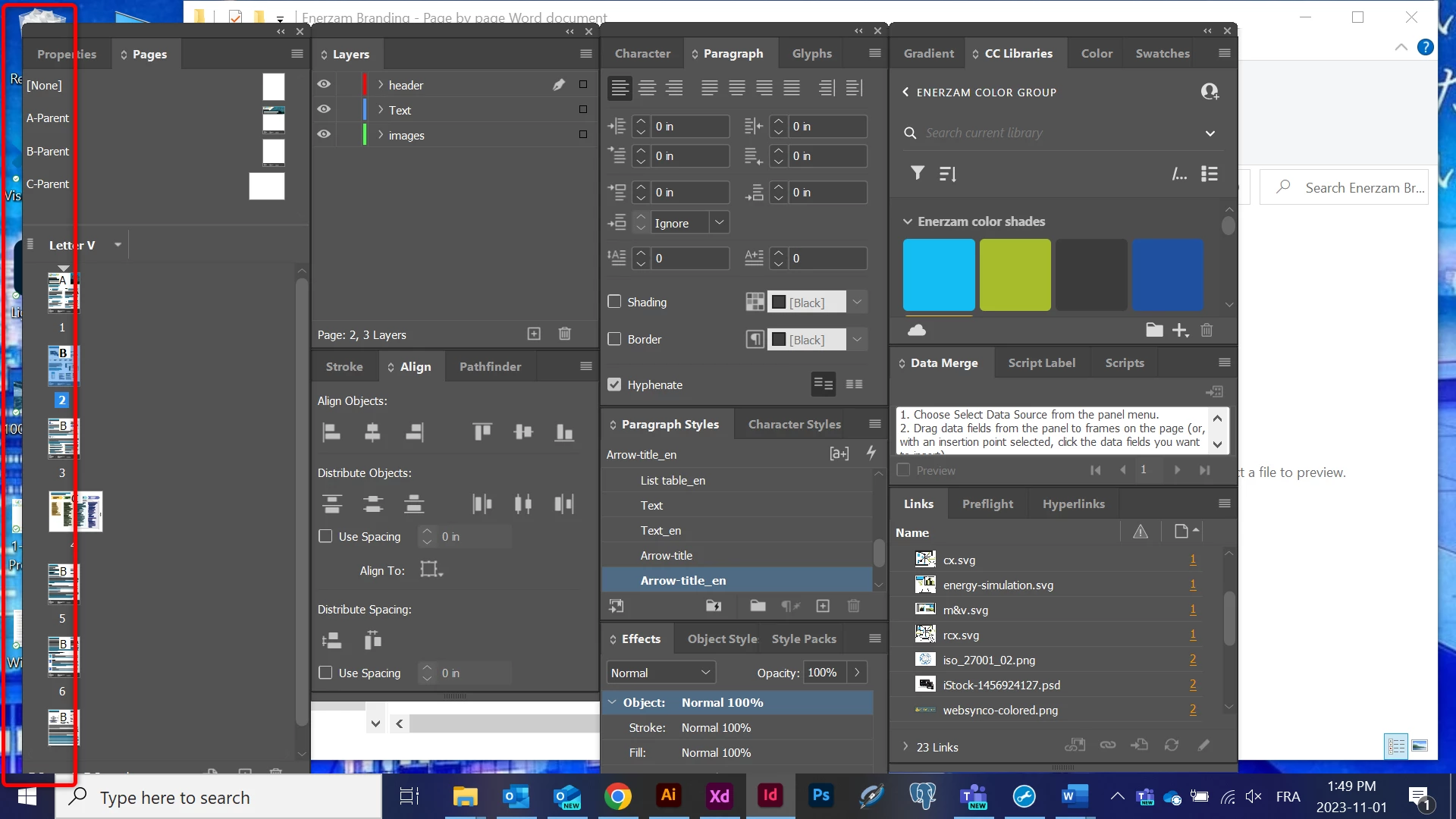This screenshot has height=819, width=1456.
Task: Open the Normal blending mode dropdown
Action: pyautogui.click(x=661, y=673)
